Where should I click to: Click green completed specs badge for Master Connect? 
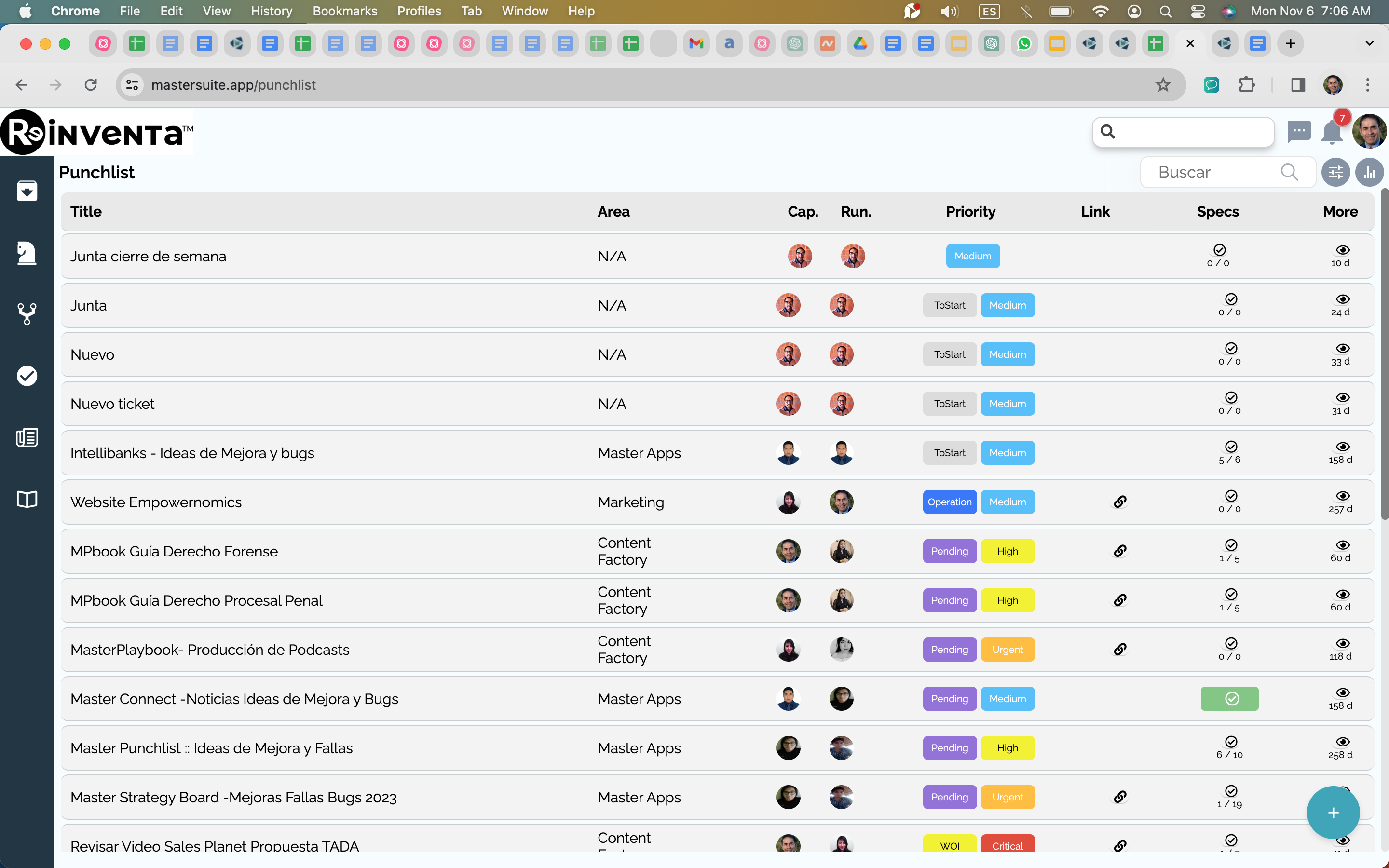coord(1229,699)
